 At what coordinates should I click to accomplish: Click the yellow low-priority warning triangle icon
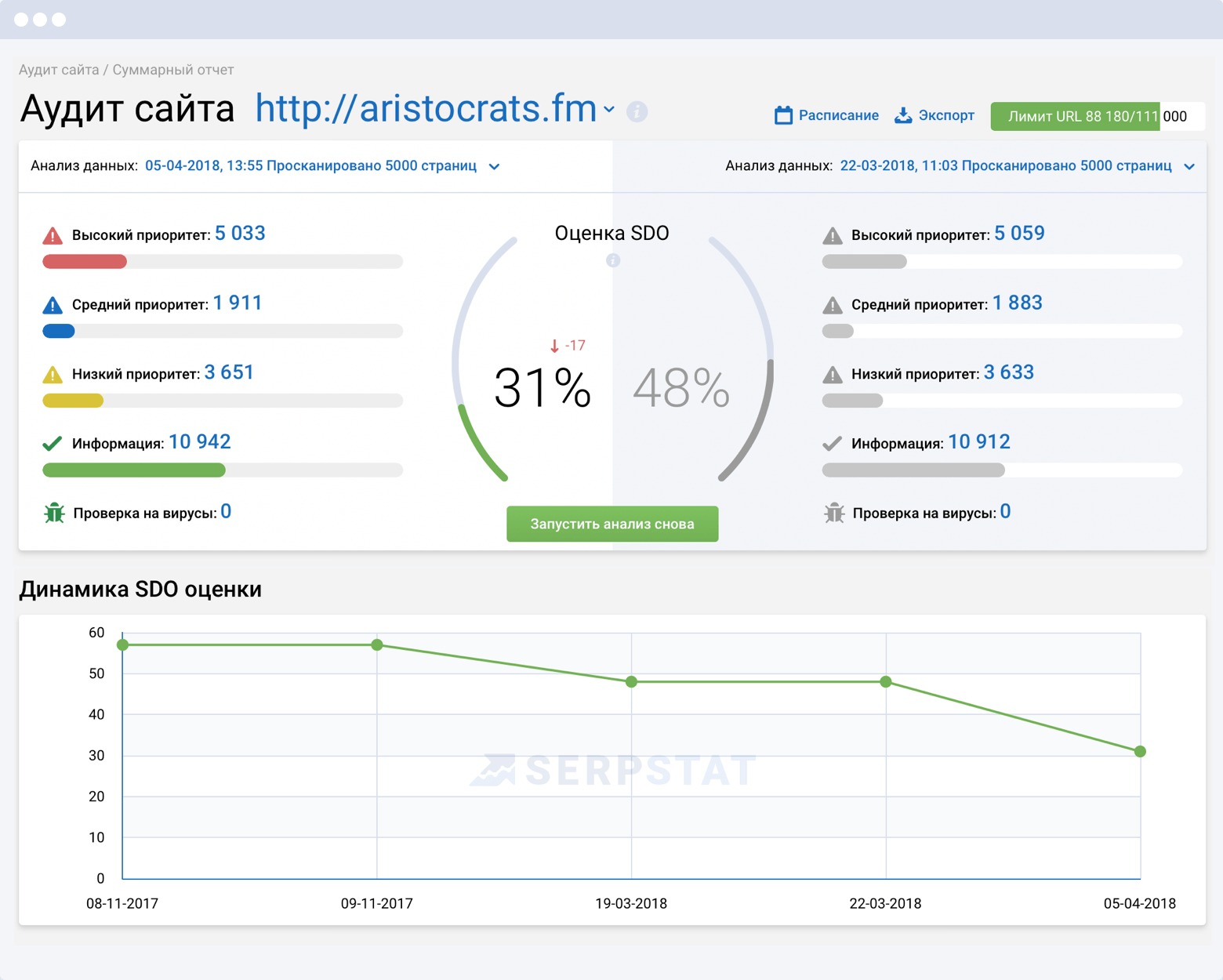(53, 375)
